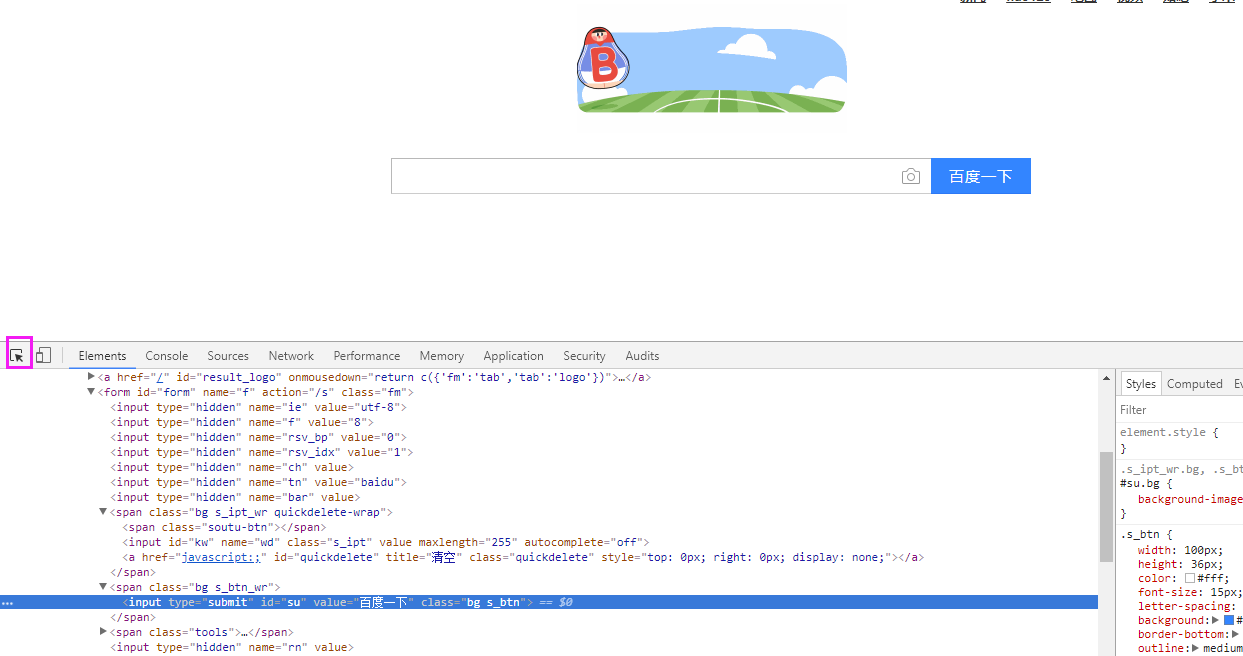Viewport: 1243px width, 656px height.
Task: Open the Sources tab
Action: click(x=228, y=356)
